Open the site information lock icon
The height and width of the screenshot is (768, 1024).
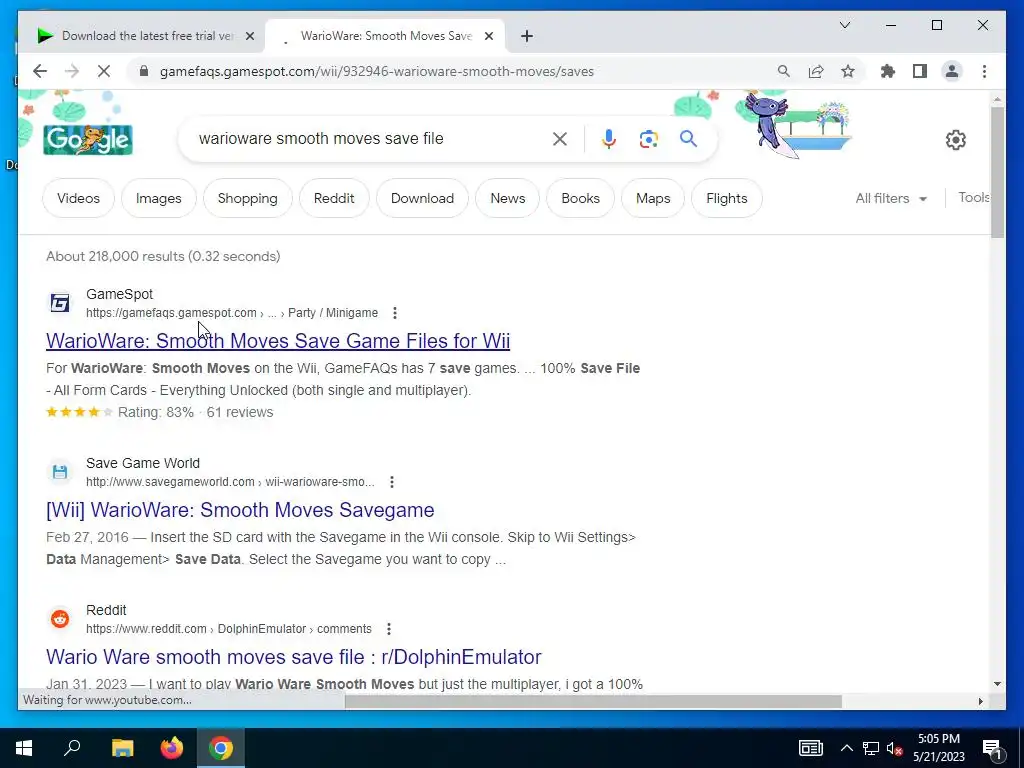[x=144, y=71]
